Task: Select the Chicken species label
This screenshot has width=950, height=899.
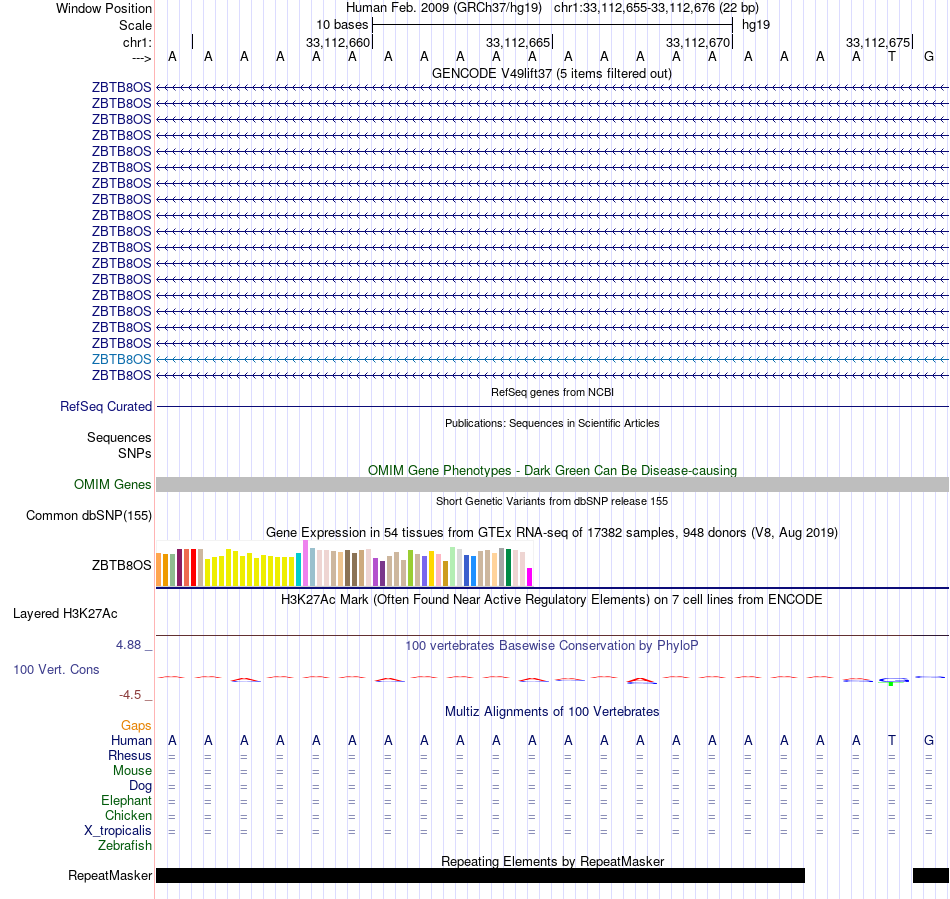Action: (128, 815)
